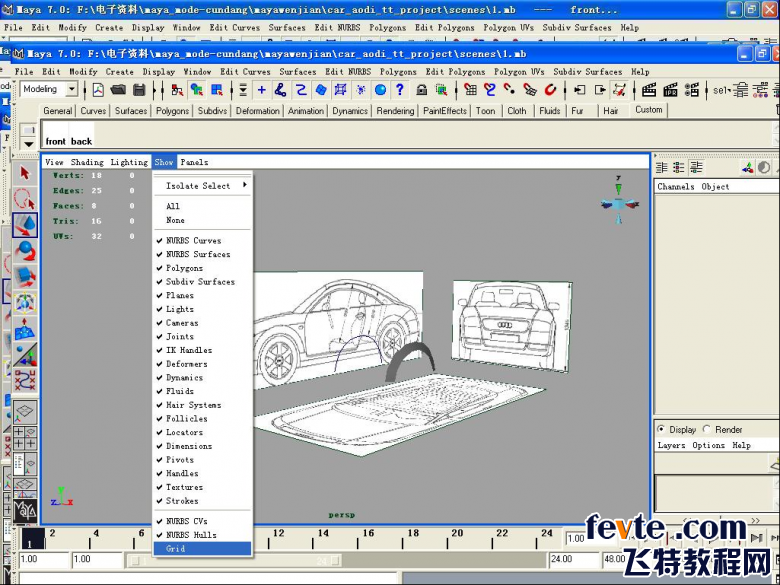The image size is (780, 585).
Task: Click the magnet Make Live icon
Action: [x=550, y=90]
